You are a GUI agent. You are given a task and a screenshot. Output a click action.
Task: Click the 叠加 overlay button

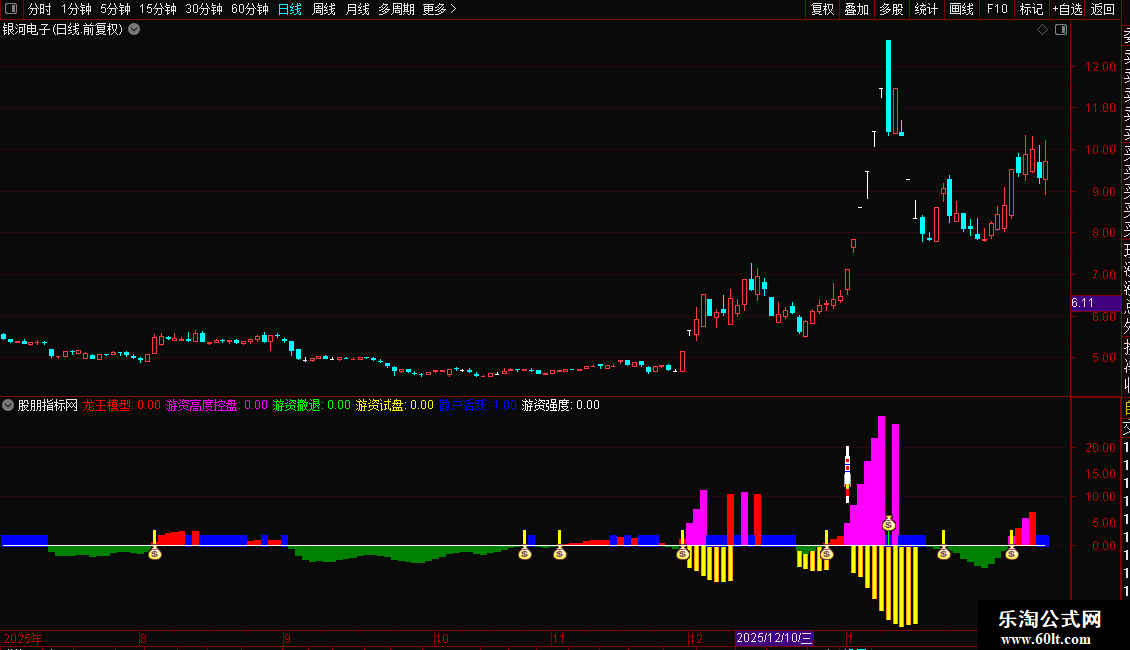(x=857, y=9)
